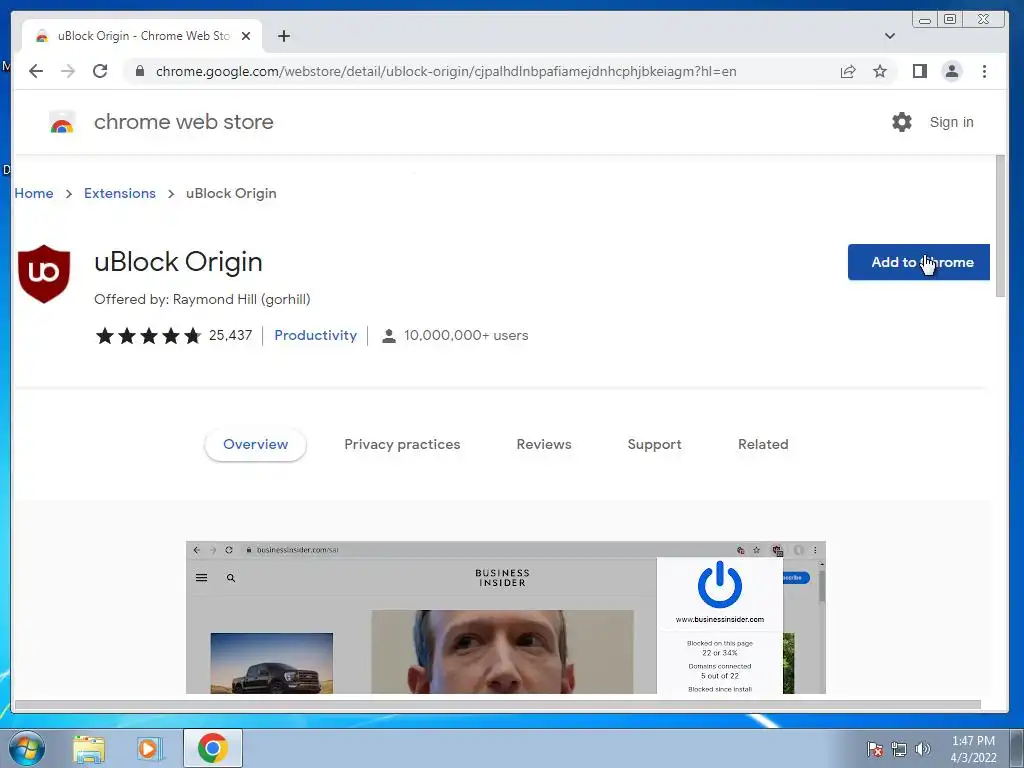
Task: Click the Sign in link
Action: (952, 122)
